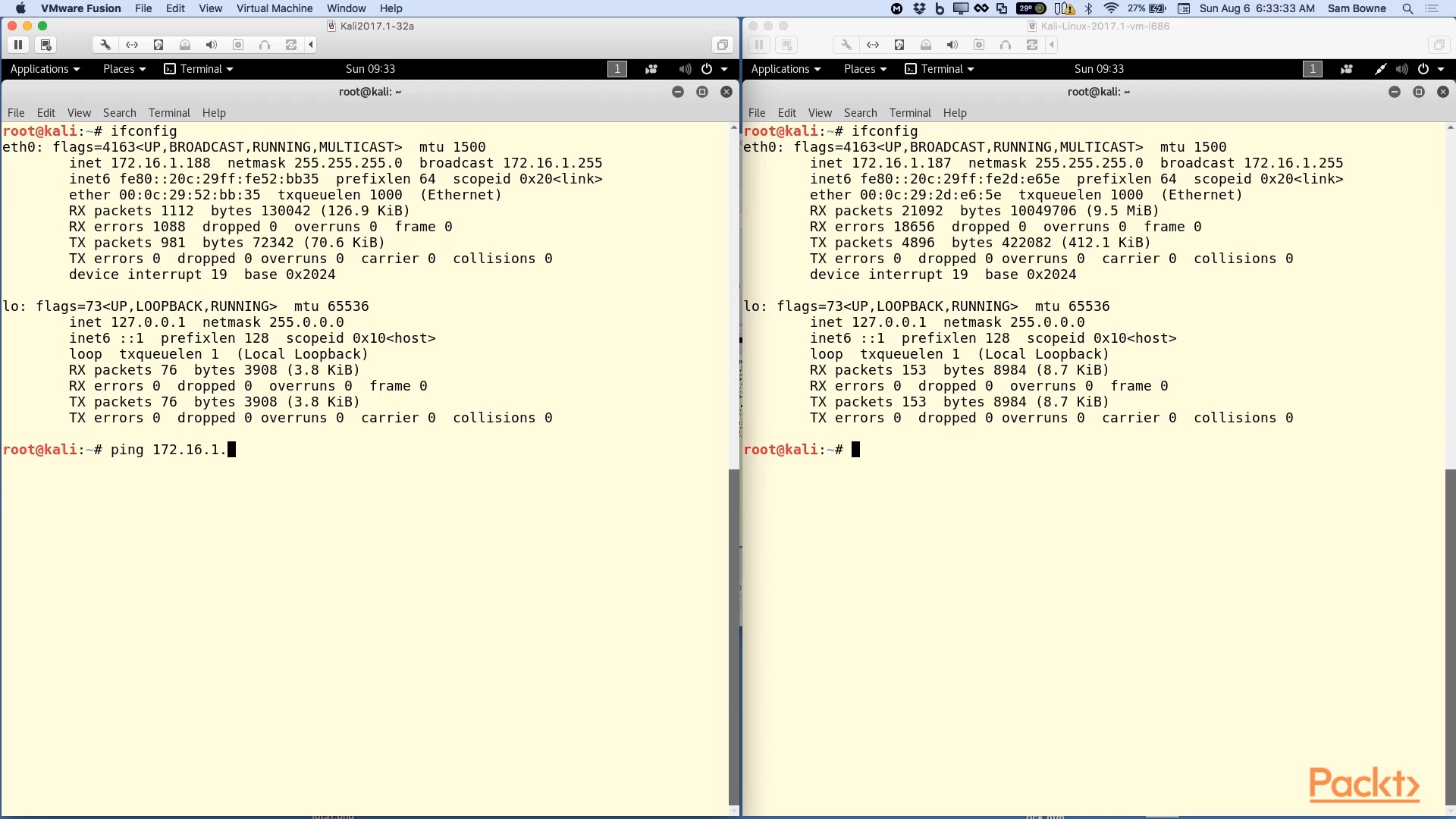
Task: Click CD/DVD drive icon in Kali2017.1-32a toolbar
Action: point(185,45)
